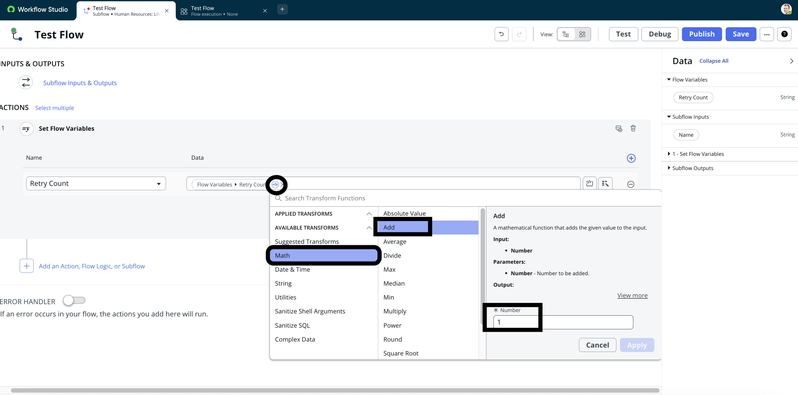
Task: Focus the Search Transform Functions field
Action: click(x=465, y=198)
